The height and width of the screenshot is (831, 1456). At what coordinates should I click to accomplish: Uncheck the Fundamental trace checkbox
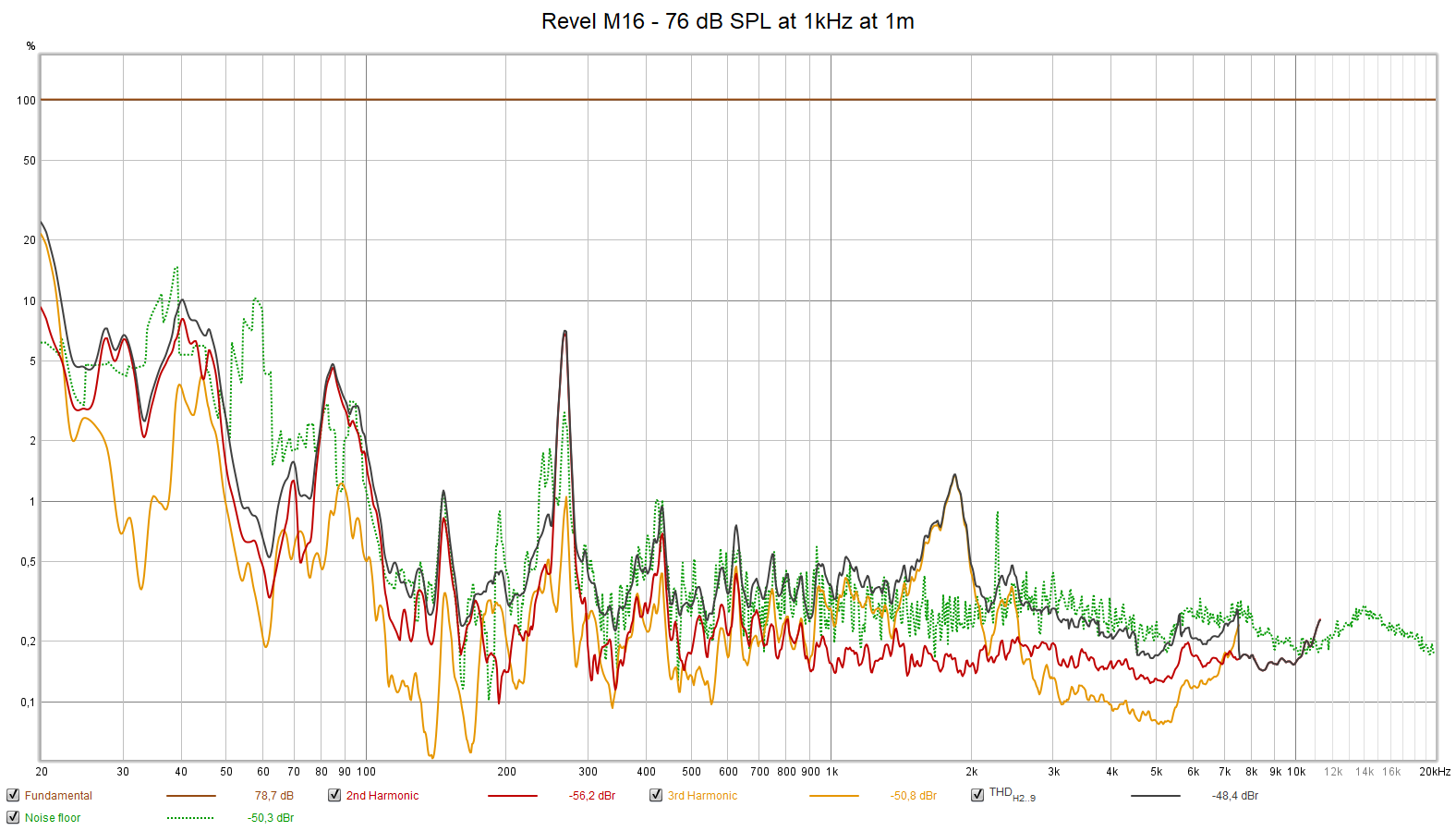pyautogui.click(x=13, y=795)
